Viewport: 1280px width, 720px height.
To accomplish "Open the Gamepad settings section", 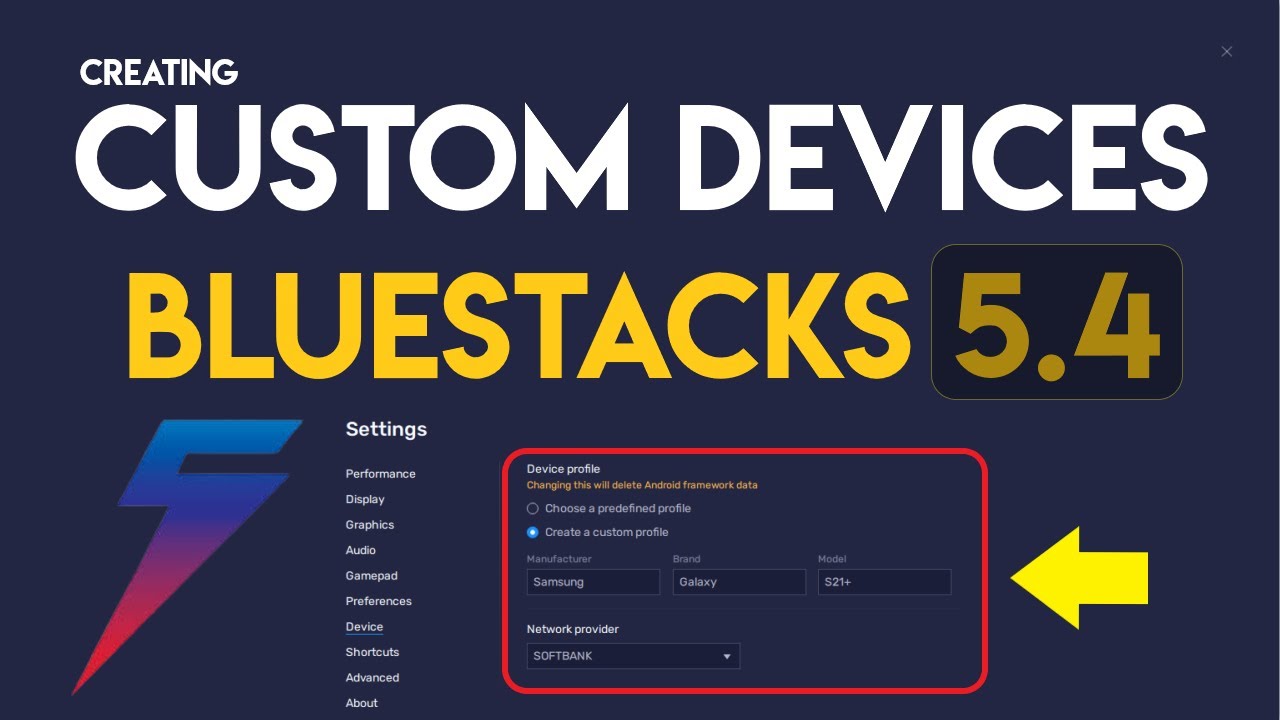I will click(x=371, y=576).
